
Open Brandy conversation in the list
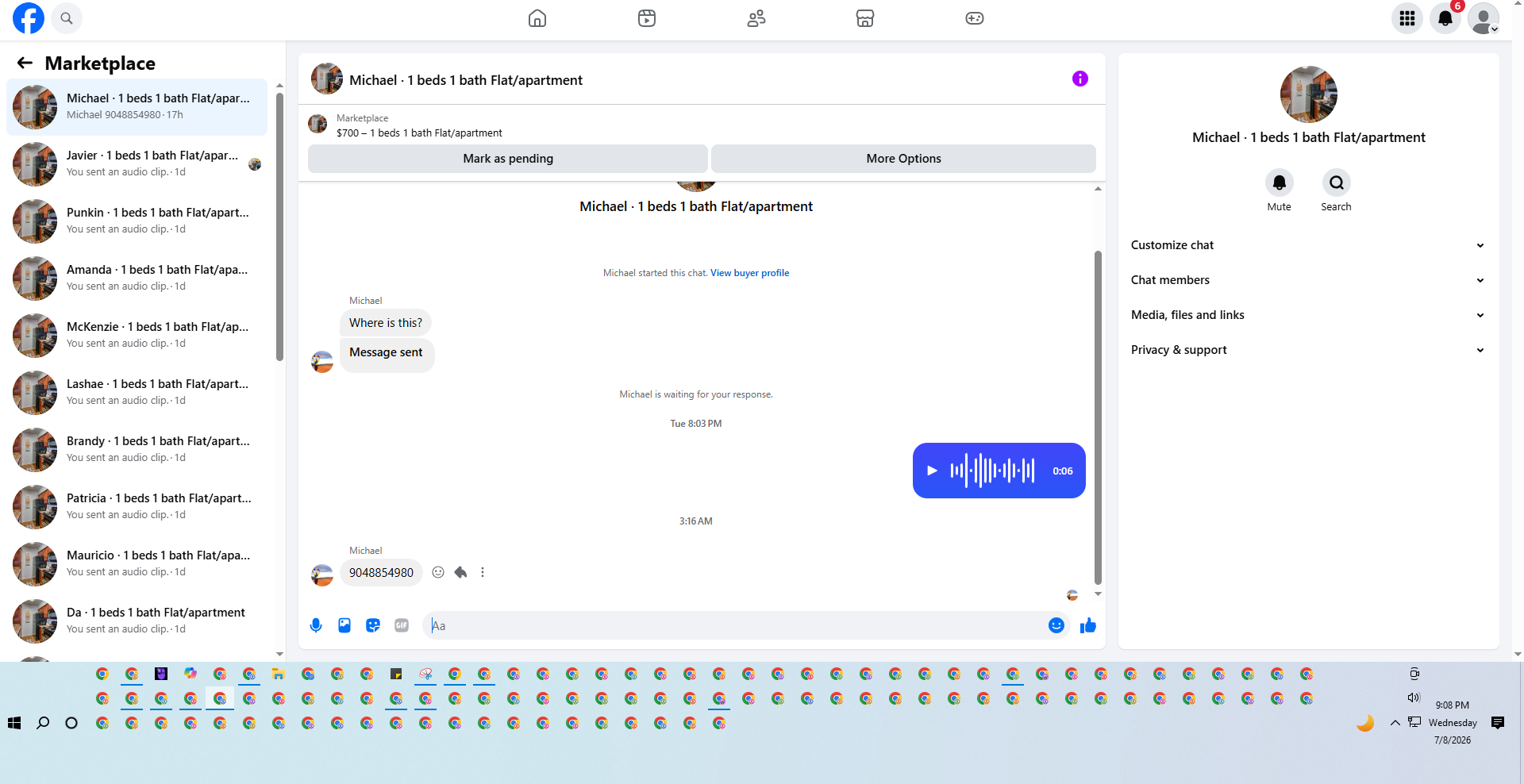137,450
